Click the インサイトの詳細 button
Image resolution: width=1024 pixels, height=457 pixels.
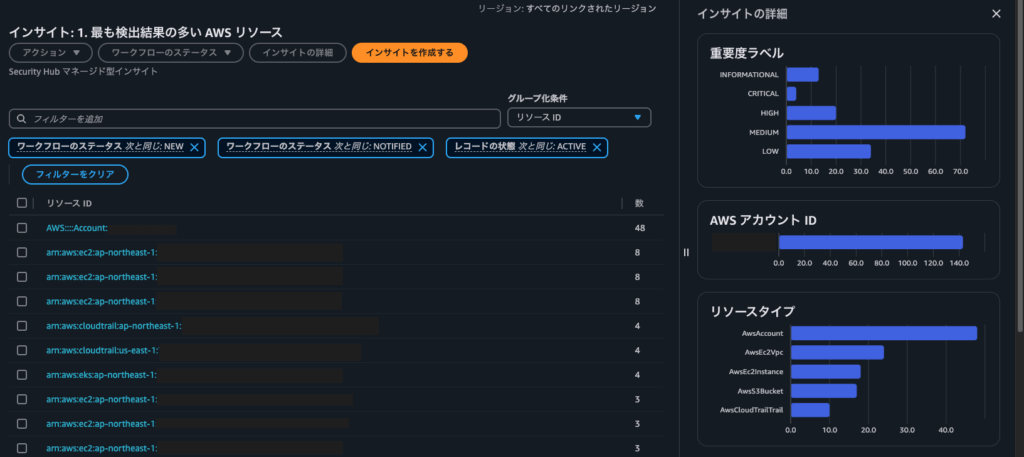point(297,53)
